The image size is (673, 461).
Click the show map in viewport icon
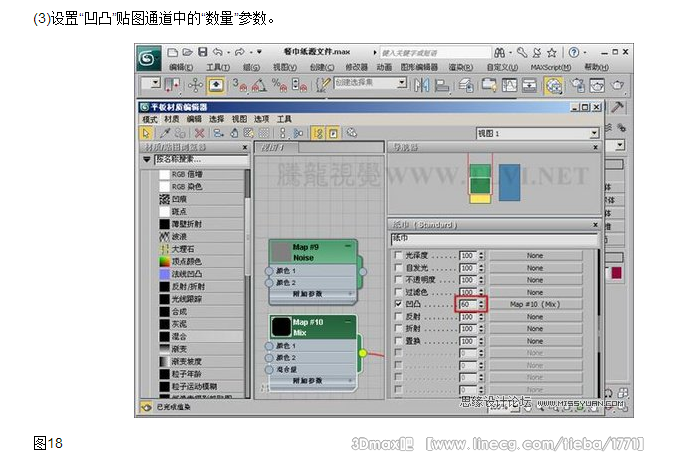249,133
